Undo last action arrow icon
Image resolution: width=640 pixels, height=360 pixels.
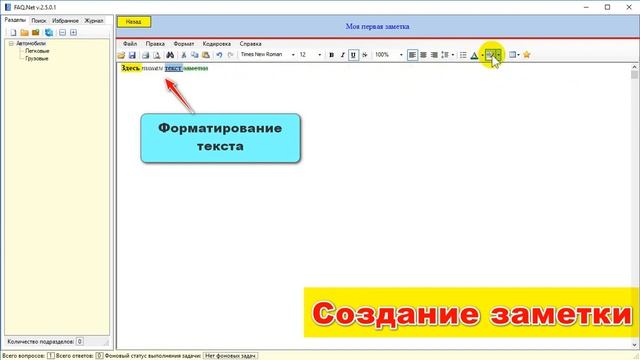tap(219, 55)
